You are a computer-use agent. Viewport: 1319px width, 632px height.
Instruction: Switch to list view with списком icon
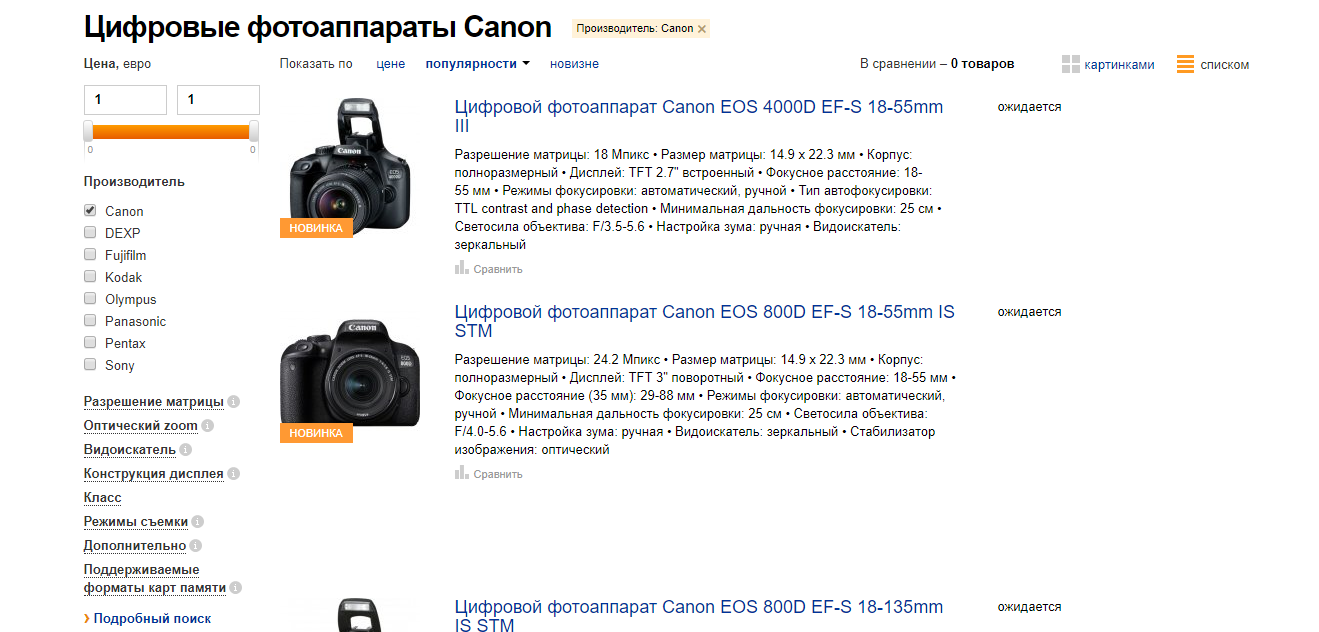tap(1185, 64)
